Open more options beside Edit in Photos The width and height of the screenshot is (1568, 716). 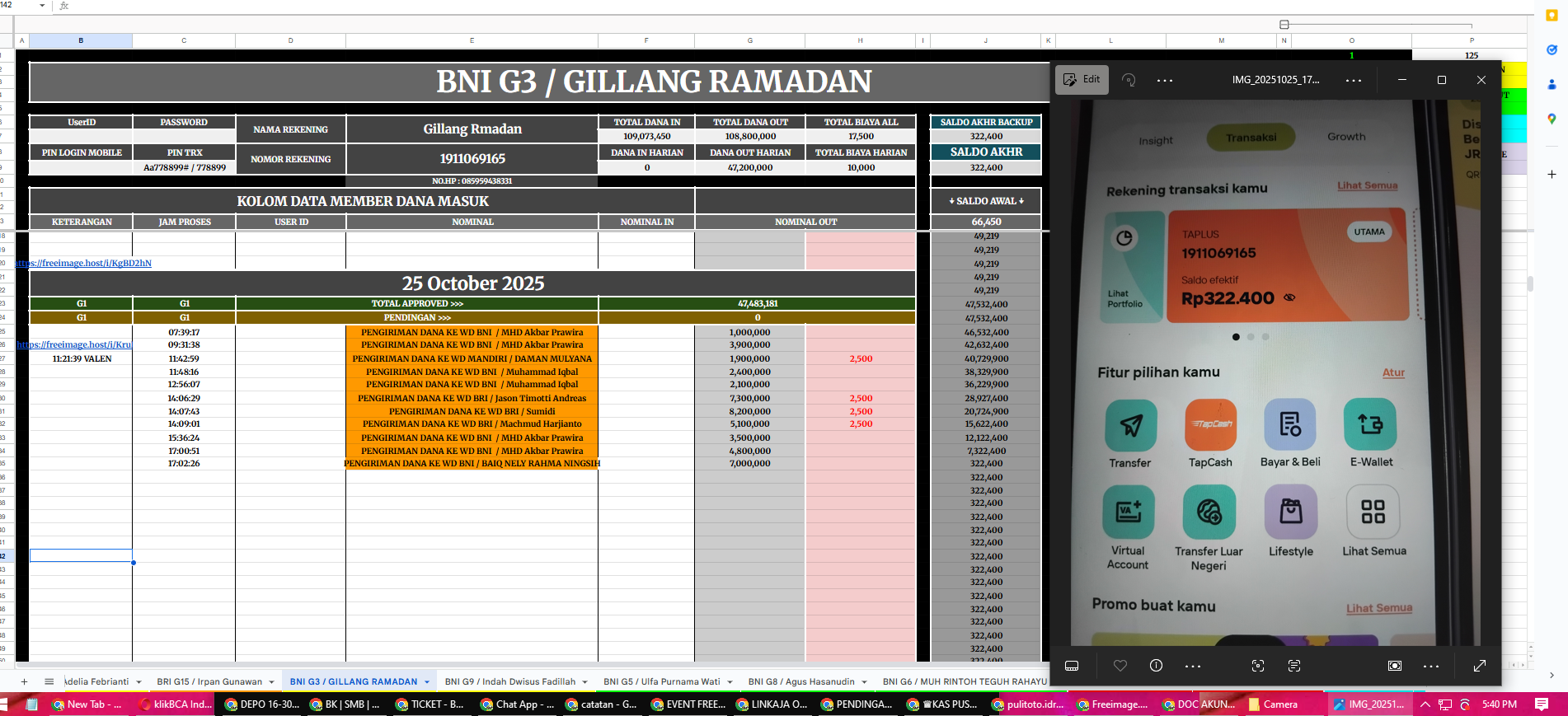click(1165, 81)
